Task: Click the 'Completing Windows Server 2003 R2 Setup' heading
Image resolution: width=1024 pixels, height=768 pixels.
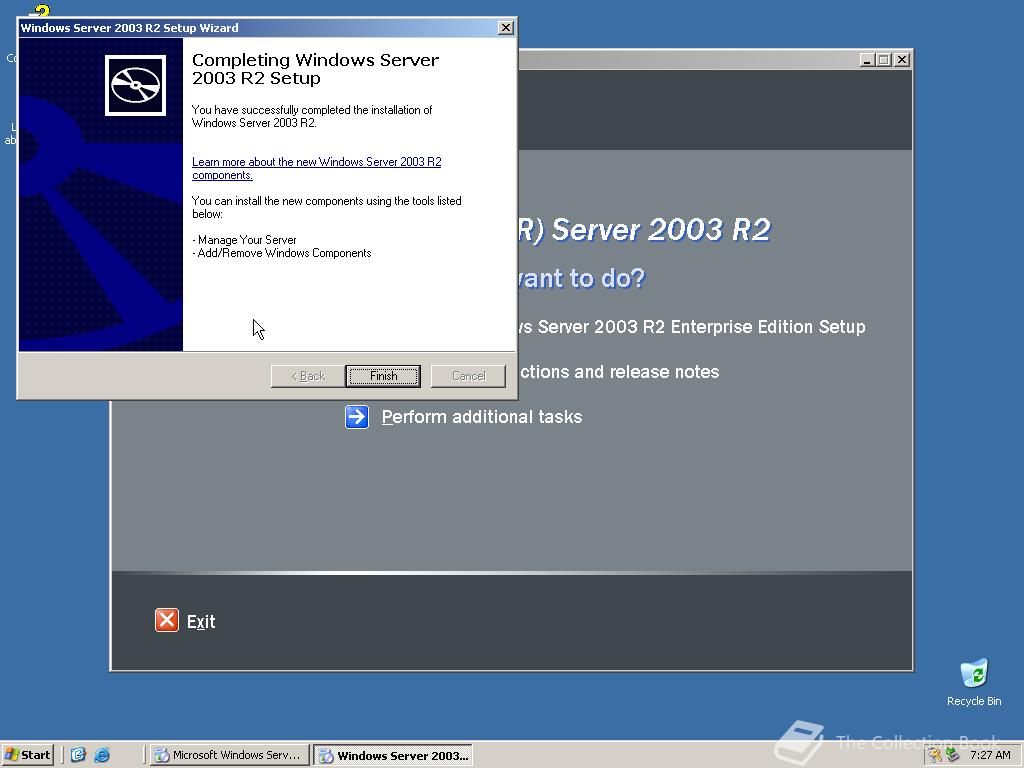Action: point(315,69)
